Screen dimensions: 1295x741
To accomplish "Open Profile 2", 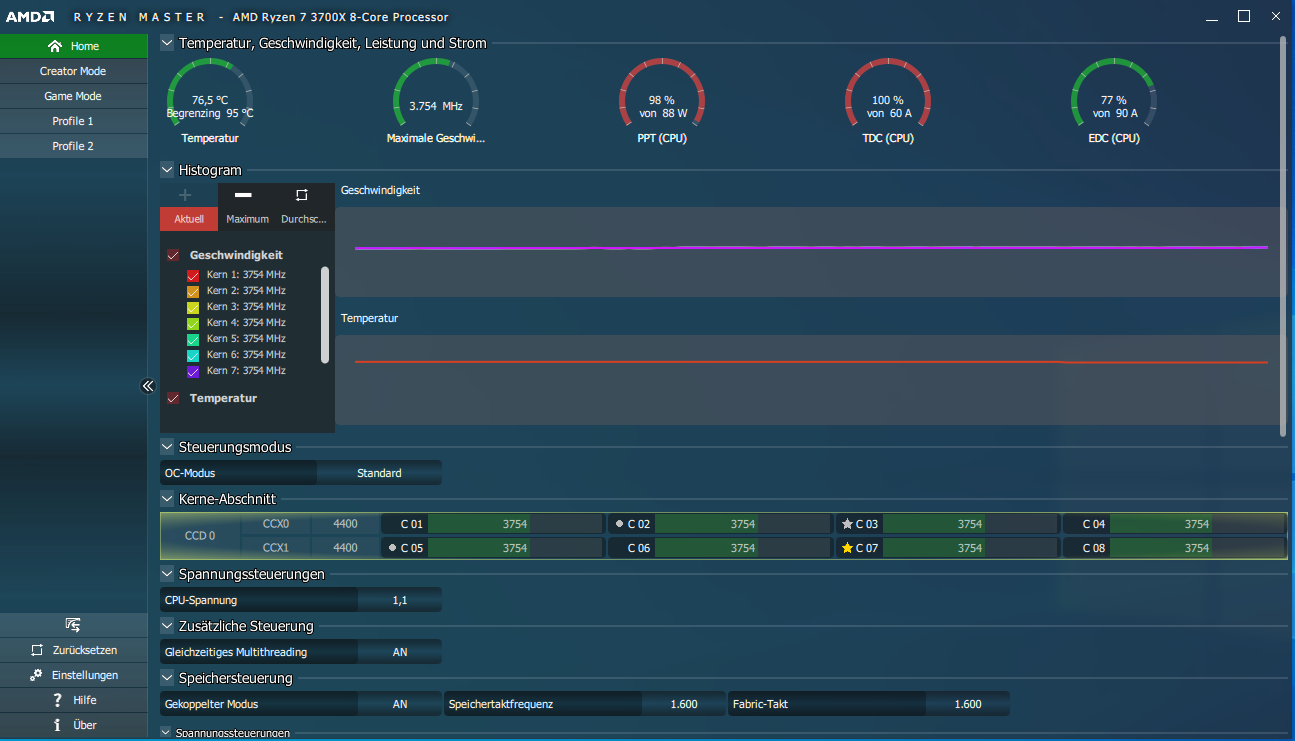I will point(74,146).
